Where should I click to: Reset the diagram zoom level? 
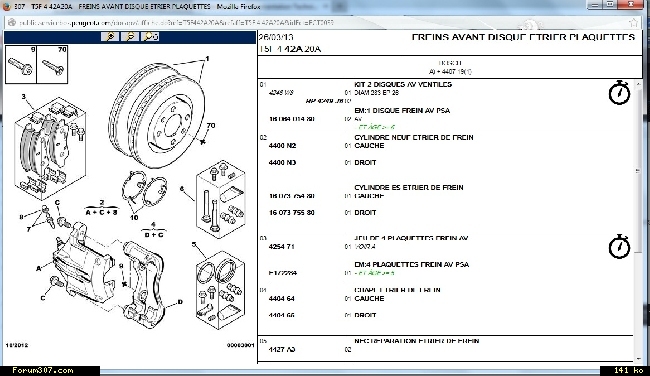tap(150, 37)
